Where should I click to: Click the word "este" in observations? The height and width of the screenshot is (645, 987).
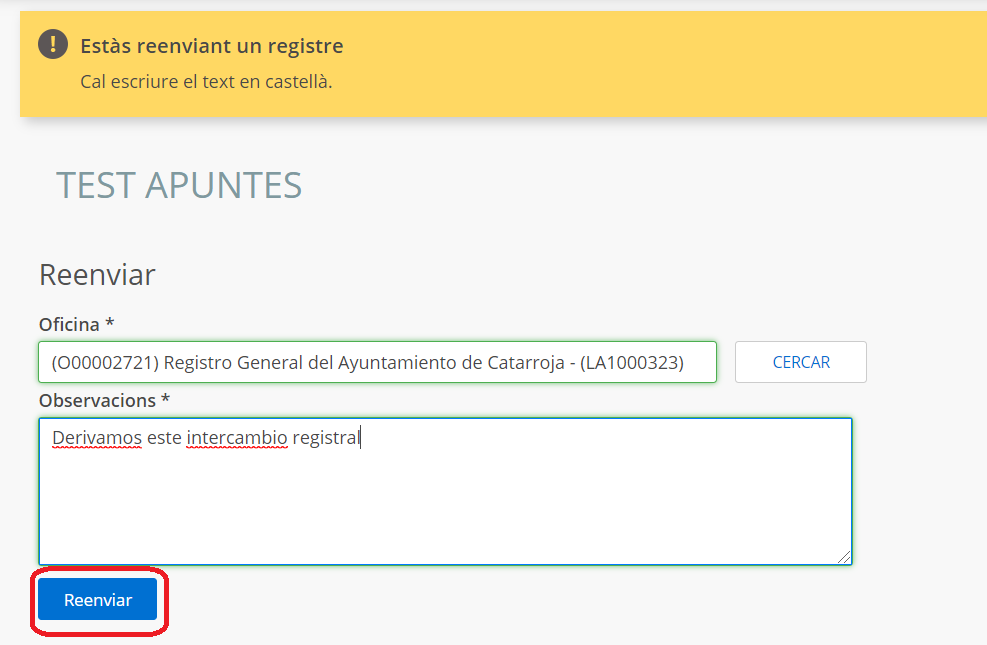tap(164, 437)
